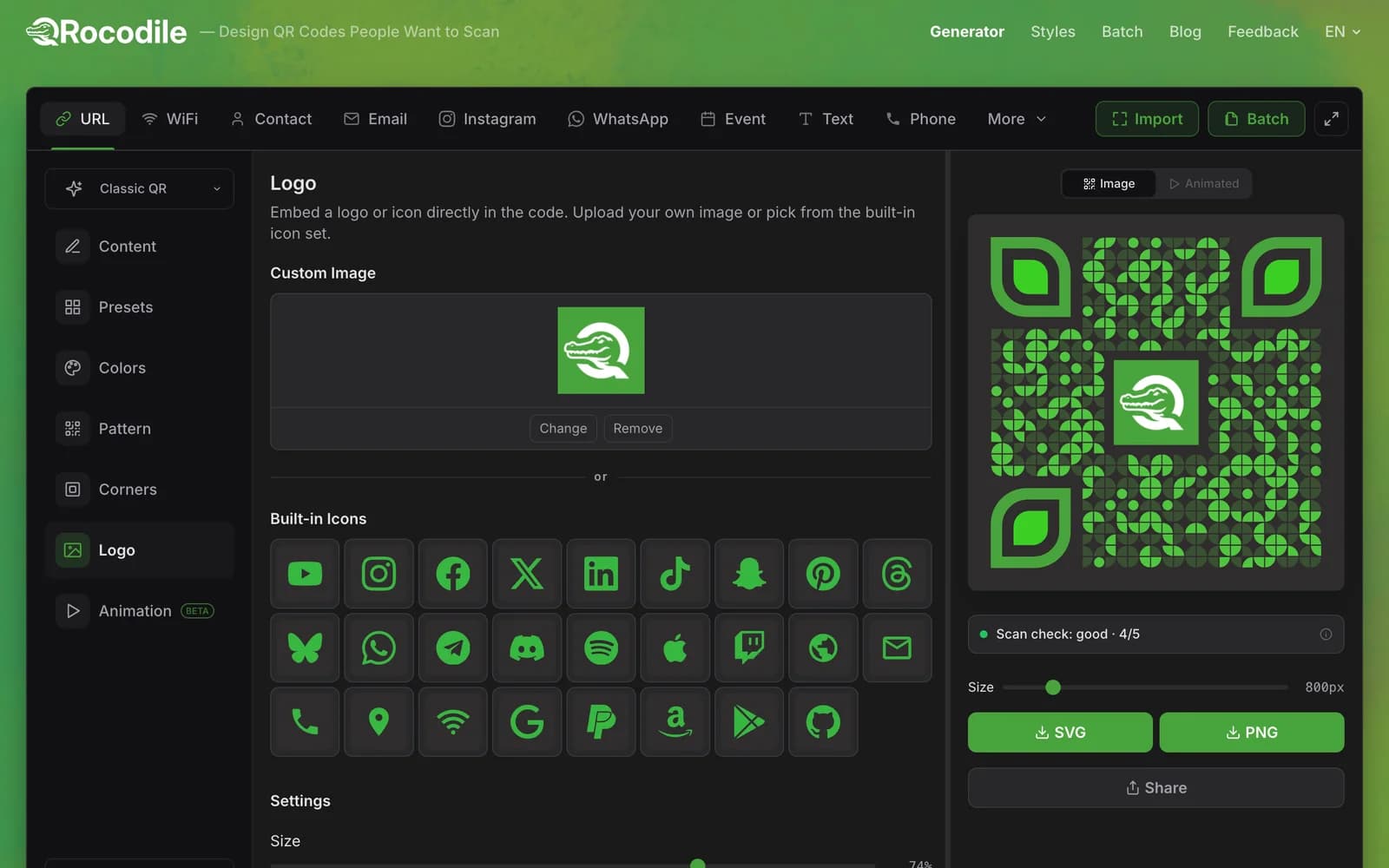
Task: Select the Facebook logo icon
Action: pos(453,574)
